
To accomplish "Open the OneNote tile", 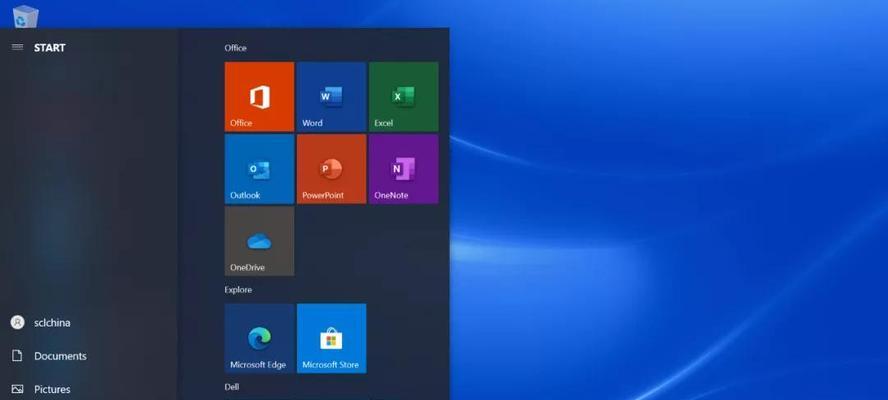I will point(403,169).
